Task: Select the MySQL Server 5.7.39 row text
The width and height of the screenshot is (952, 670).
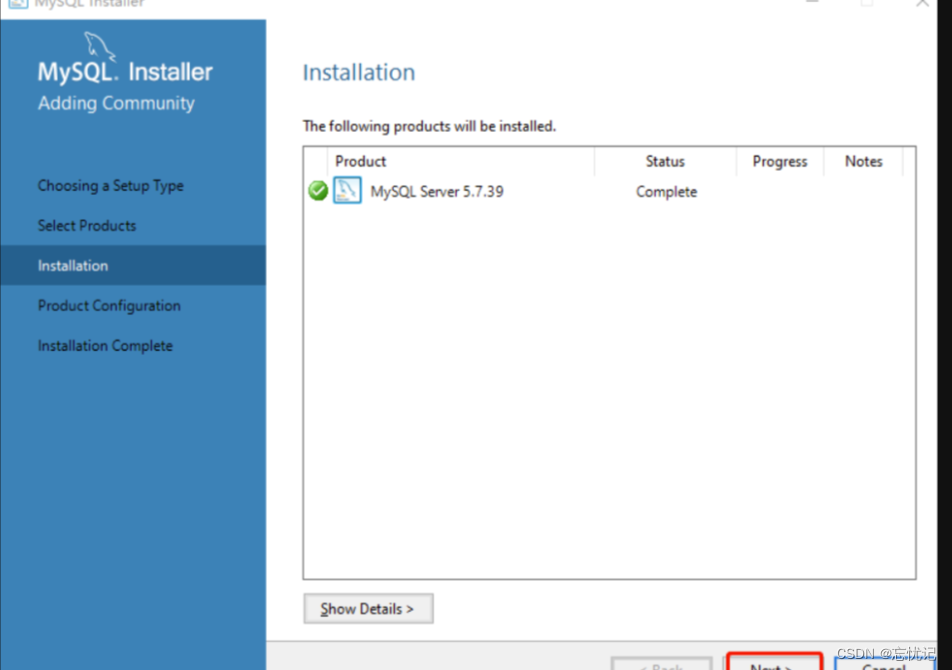Action: pos(437,192)
